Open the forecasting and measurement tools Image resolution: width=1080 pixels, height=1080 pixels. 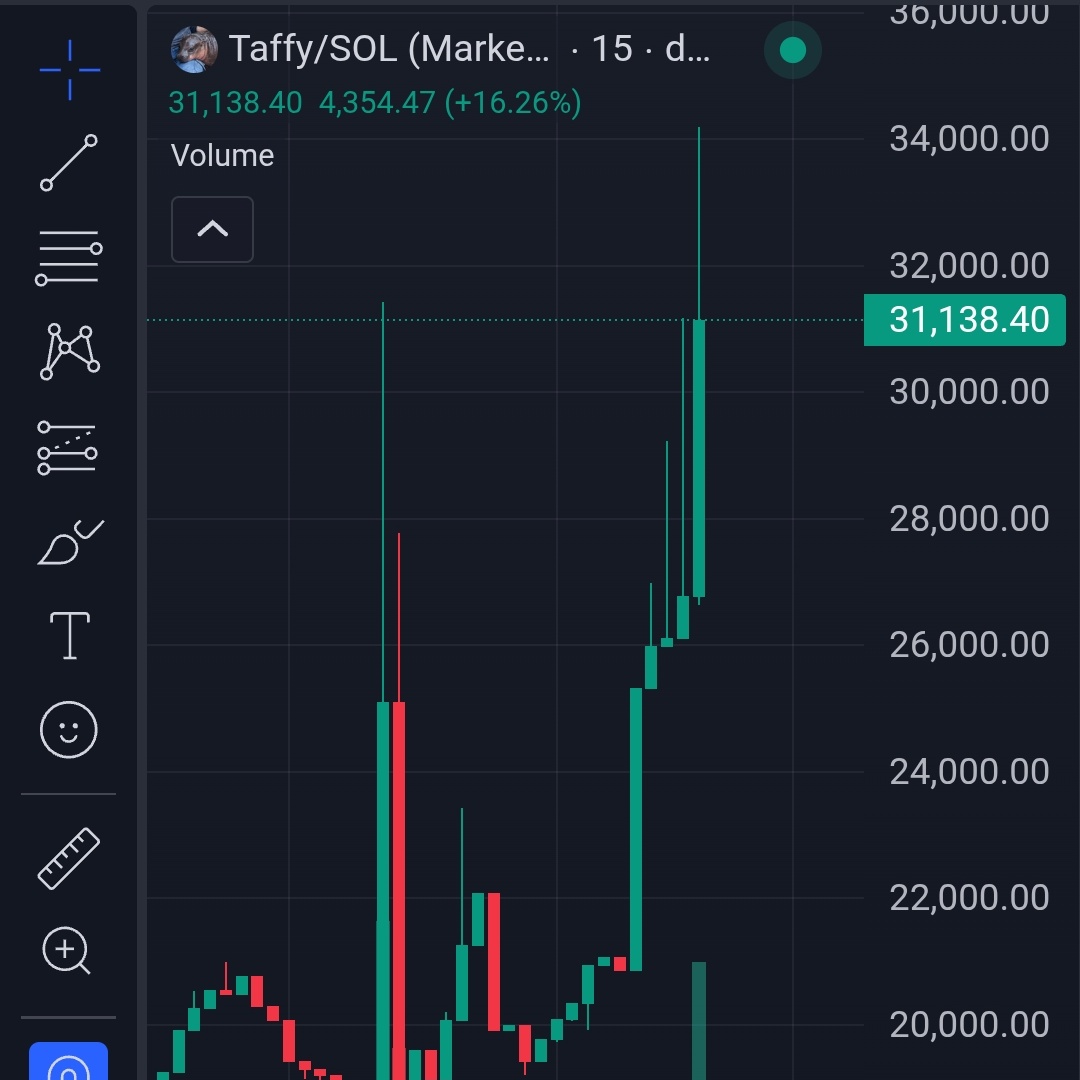68,448
